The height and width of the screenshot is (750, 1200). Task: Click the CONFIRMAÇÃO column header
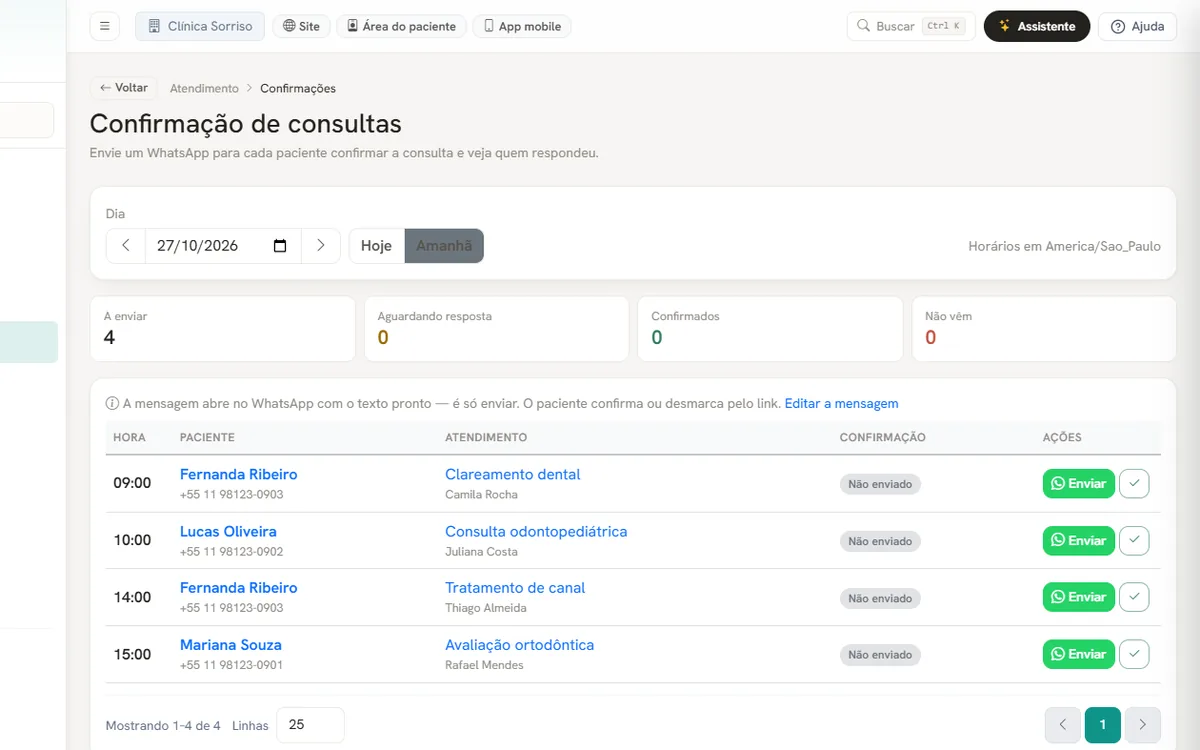pyautogui.click(x=883, y=438)
